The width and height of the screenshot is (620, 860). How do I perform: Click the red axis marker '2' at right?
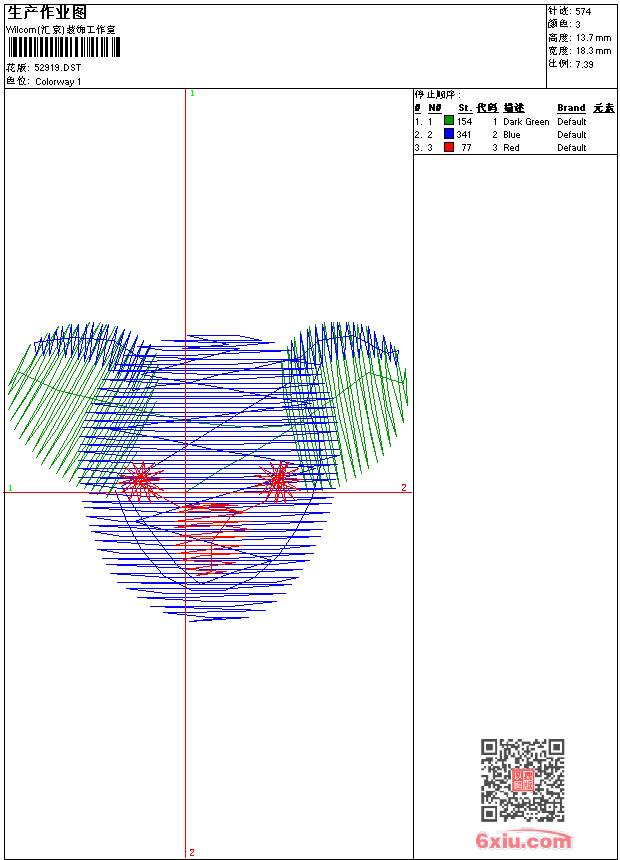tap(404, 488)
